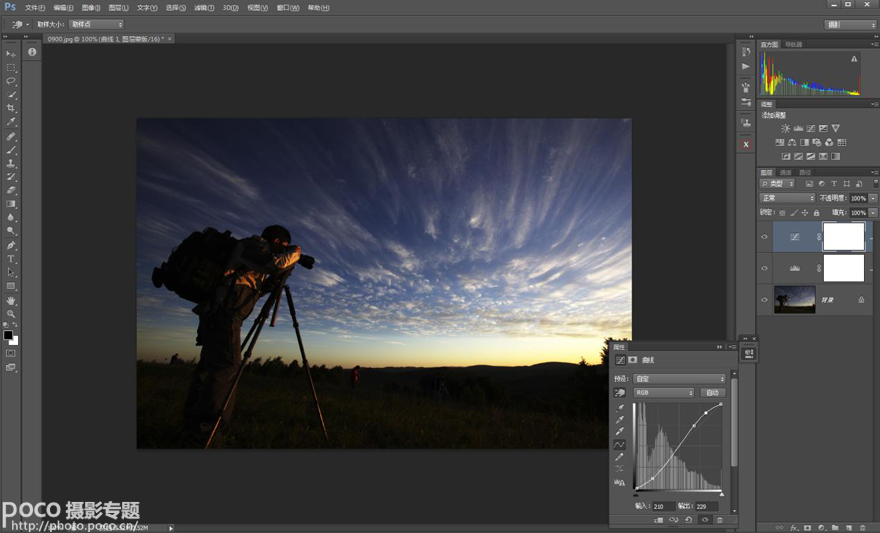Click the 自动 auto button in Curves panel

click(x=712, y=393)
